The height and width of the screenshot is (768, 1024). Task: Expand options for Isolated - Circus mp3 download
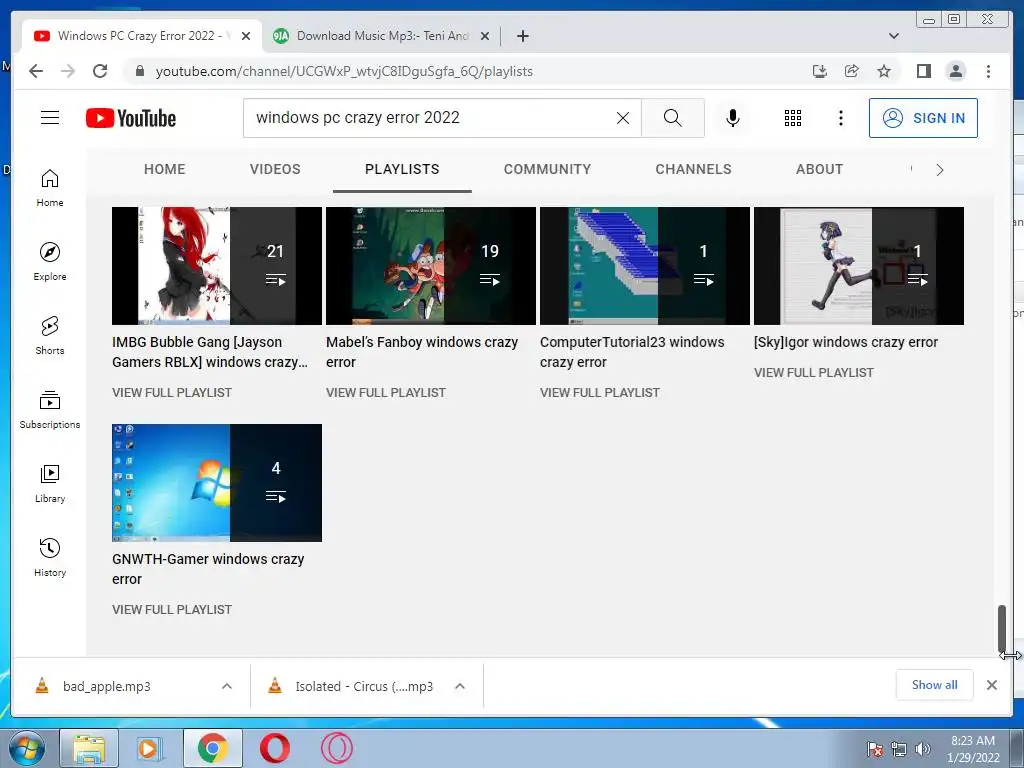pyautogui.click(x=460, y=686)
